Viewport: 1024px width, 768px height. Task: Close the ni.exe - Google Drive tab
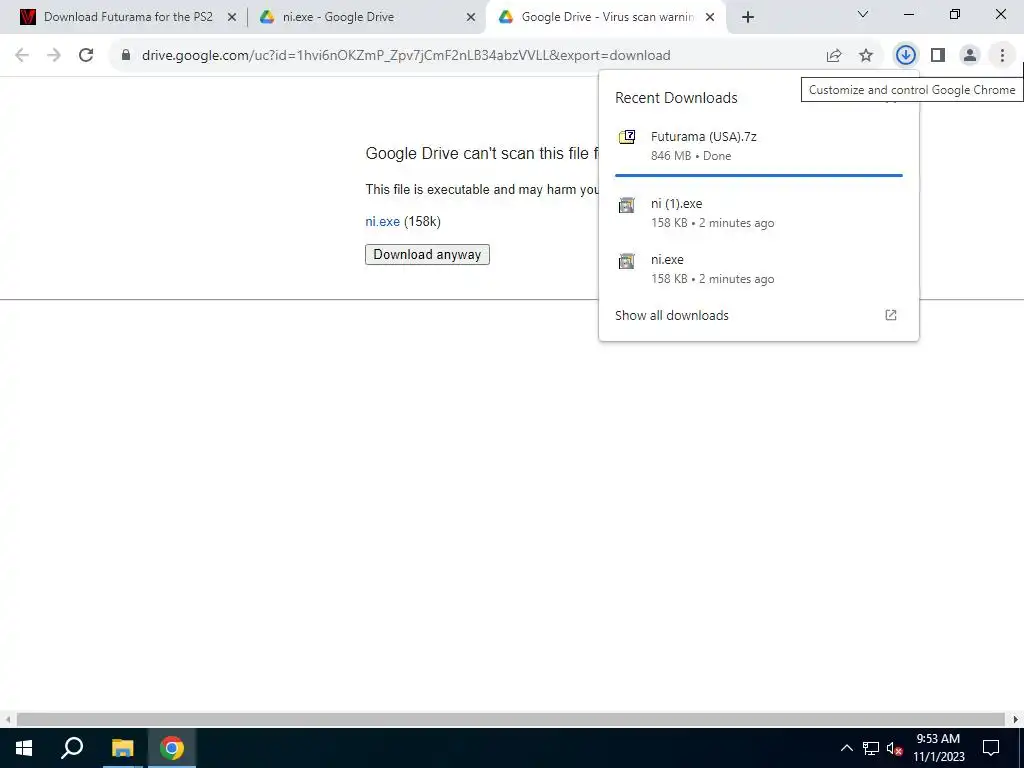[470, 18]
